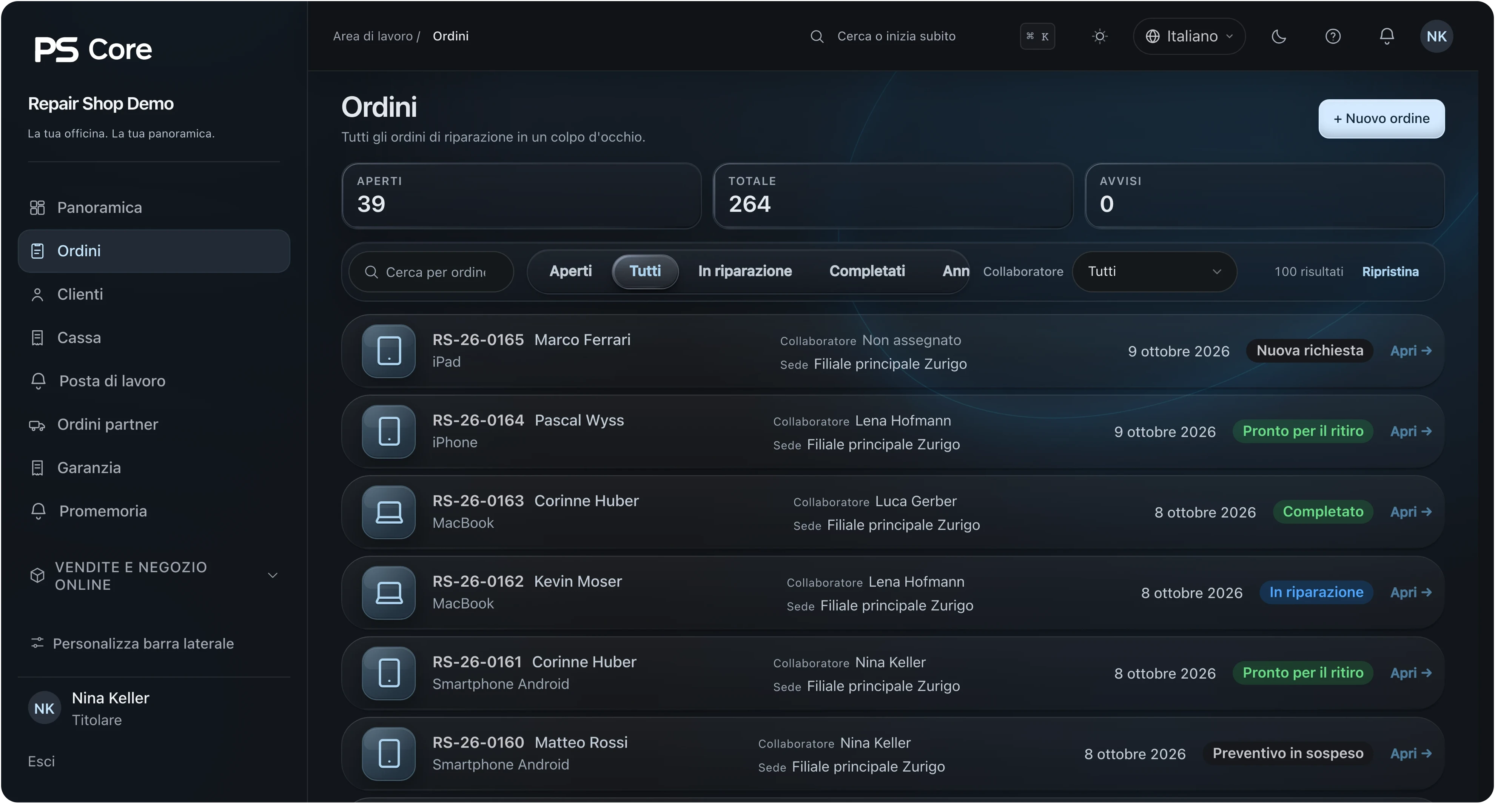Click the iPad device icon for RS-26-0165
This screenshot has width=1495, height=812.
click(389, 351)
